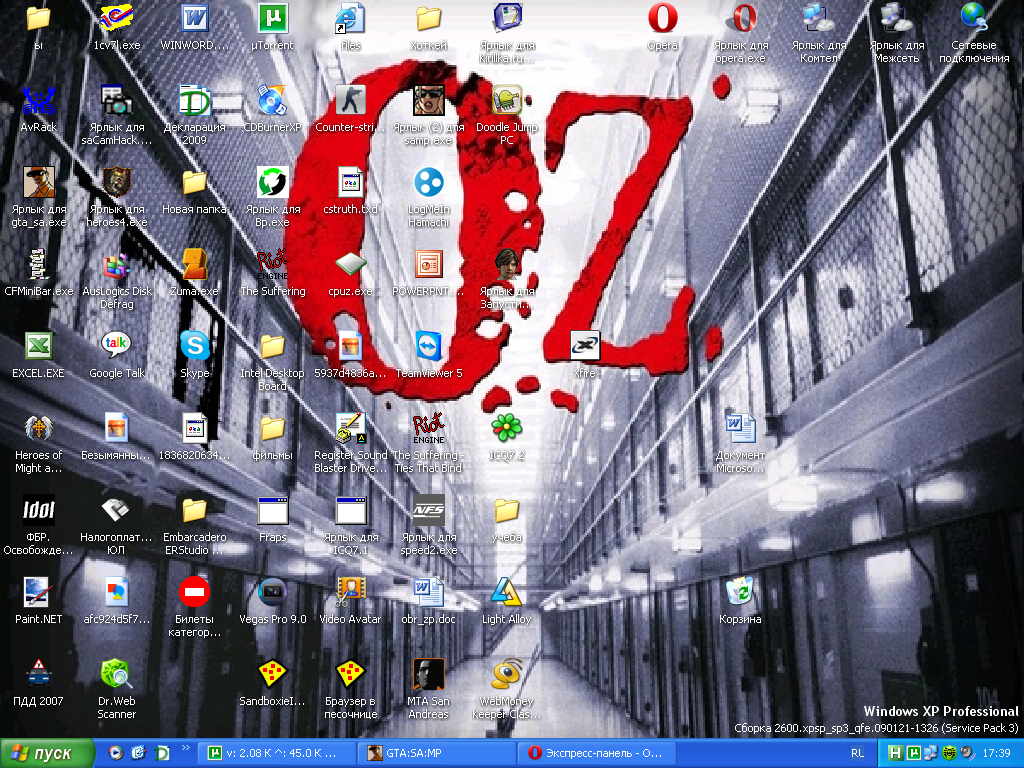Switch to the GTA:SA:MP taskbar button
This screenshot has height=768, width=1024.
click(x=436, y=753)
